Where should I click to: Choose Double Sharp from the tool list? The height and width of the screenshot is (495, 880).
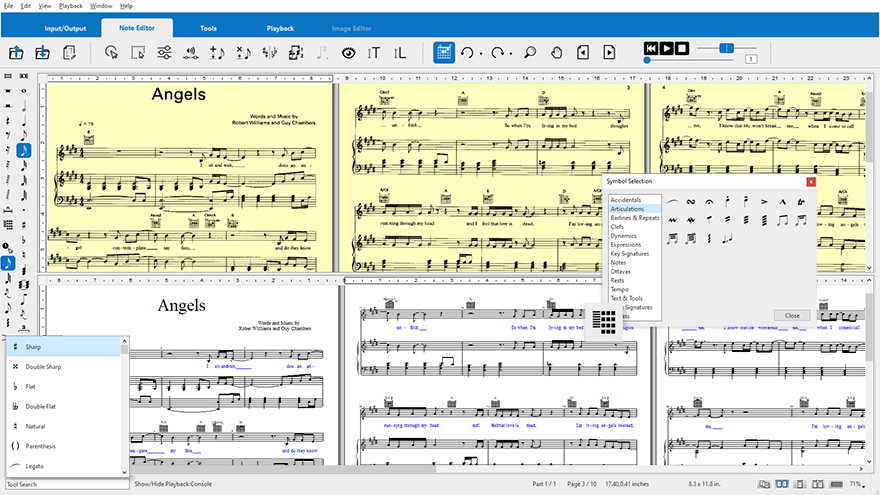tap(63, 366)
